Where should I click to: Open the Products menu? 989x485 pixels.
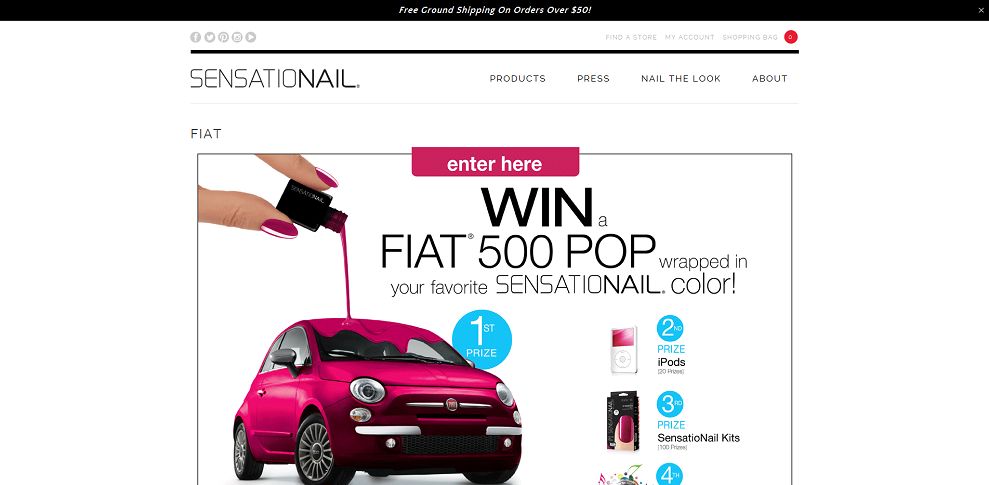[517, 79]
